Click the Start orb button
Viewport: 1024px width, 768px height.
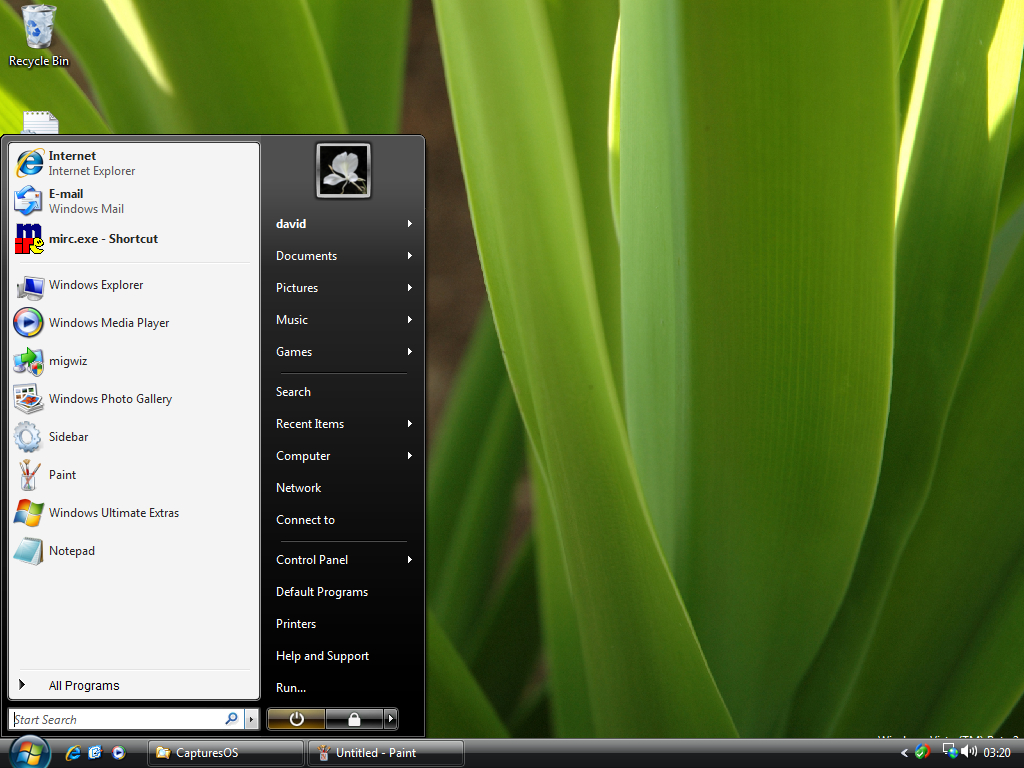29,752
